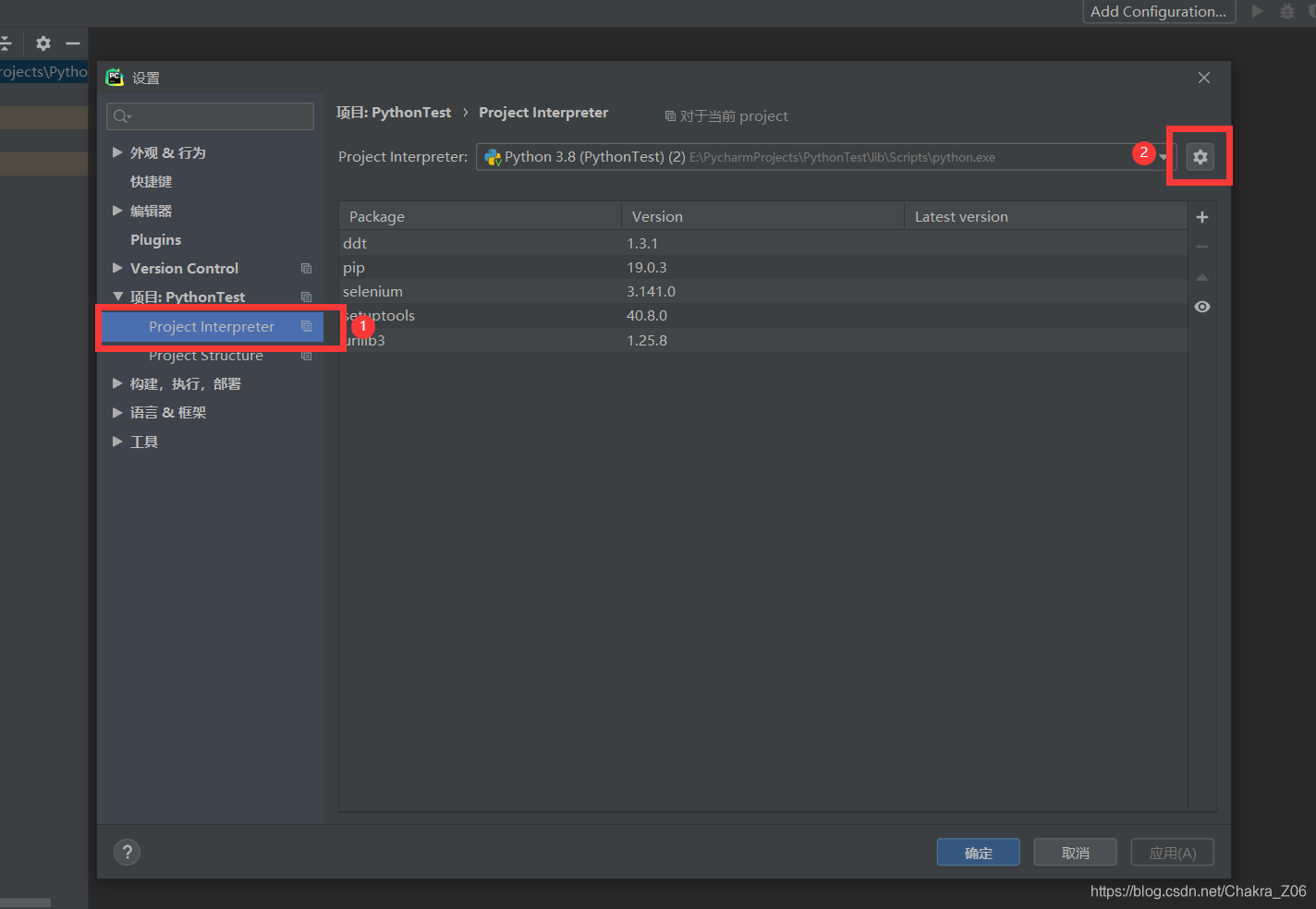Image resolution: width=1316 pixels, height=909 pixels.
Task: Sort by Package column header
Action: coord(480,216)
